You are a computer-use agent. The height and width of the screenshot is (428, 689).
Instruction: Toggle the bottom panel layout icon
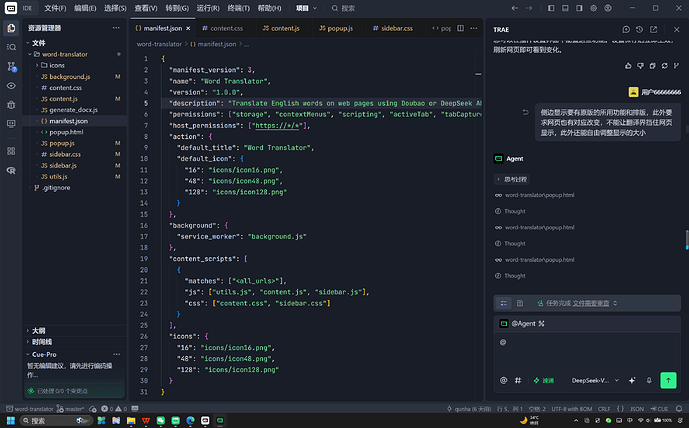point(565,8)
